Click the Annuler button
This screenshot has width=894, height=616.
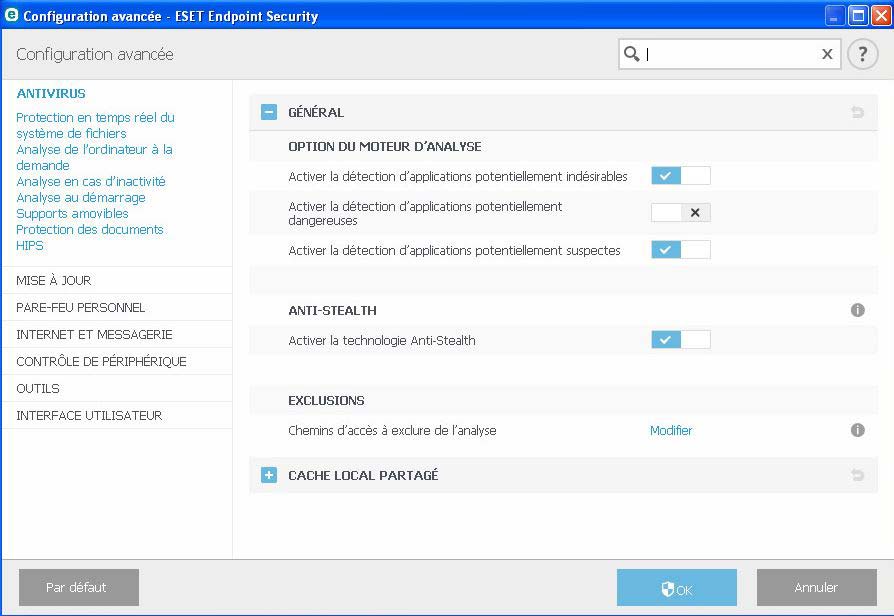tap(816, 587)
